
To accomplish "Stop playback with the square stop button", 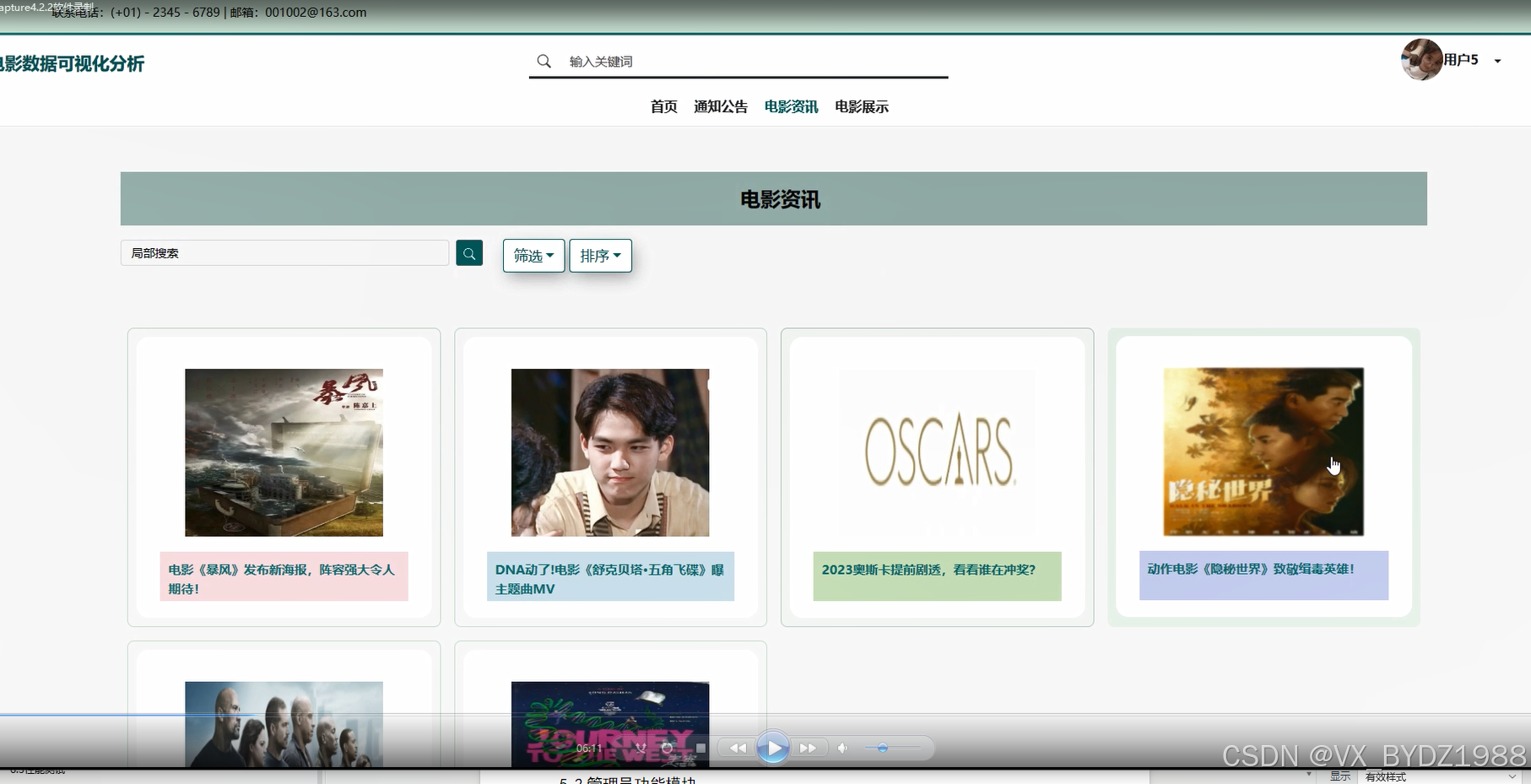I will [x=701, y=748].
